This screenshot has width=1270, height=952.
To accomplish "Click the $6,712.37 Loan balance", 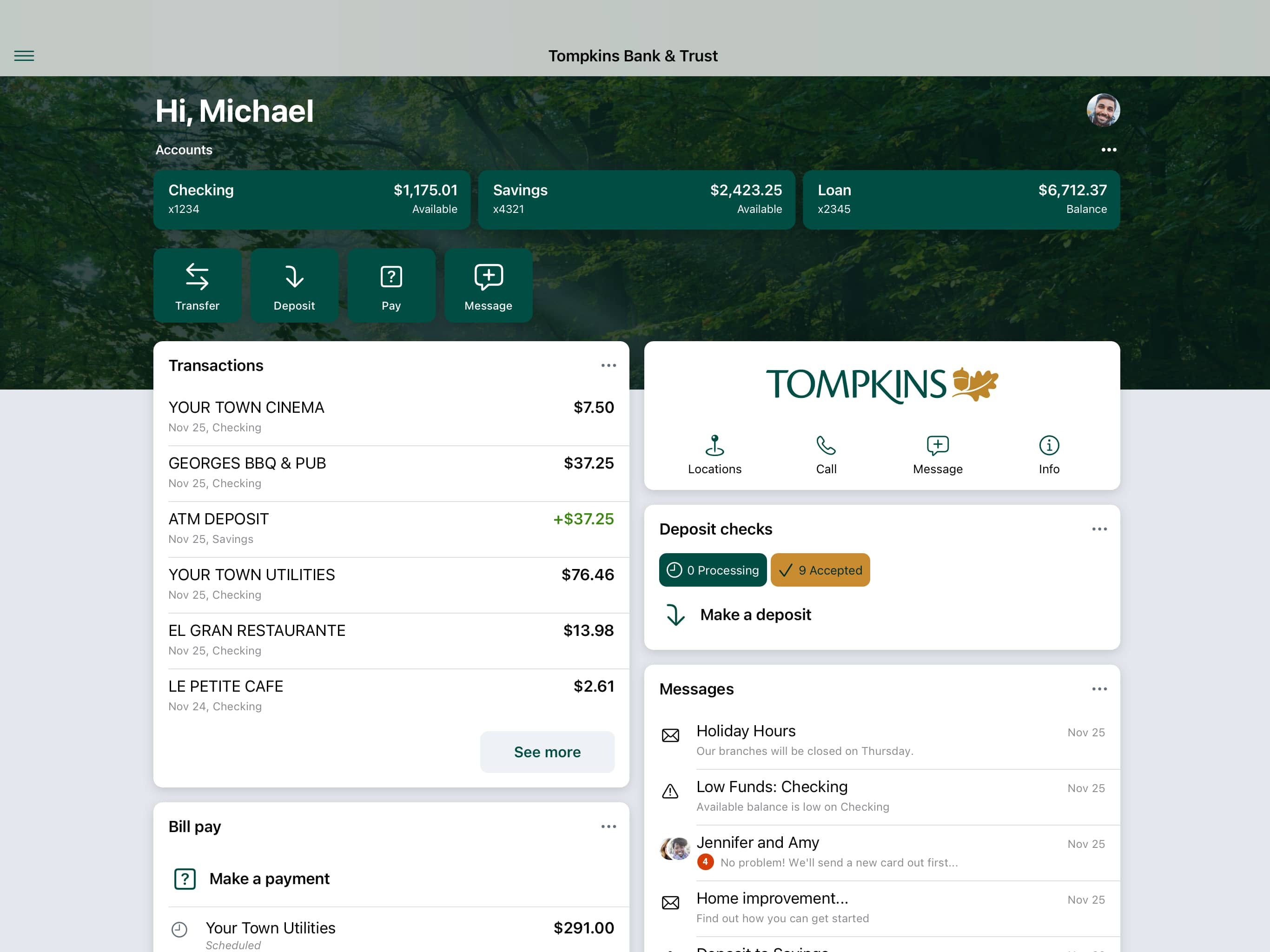I will tap(1072, 190).
